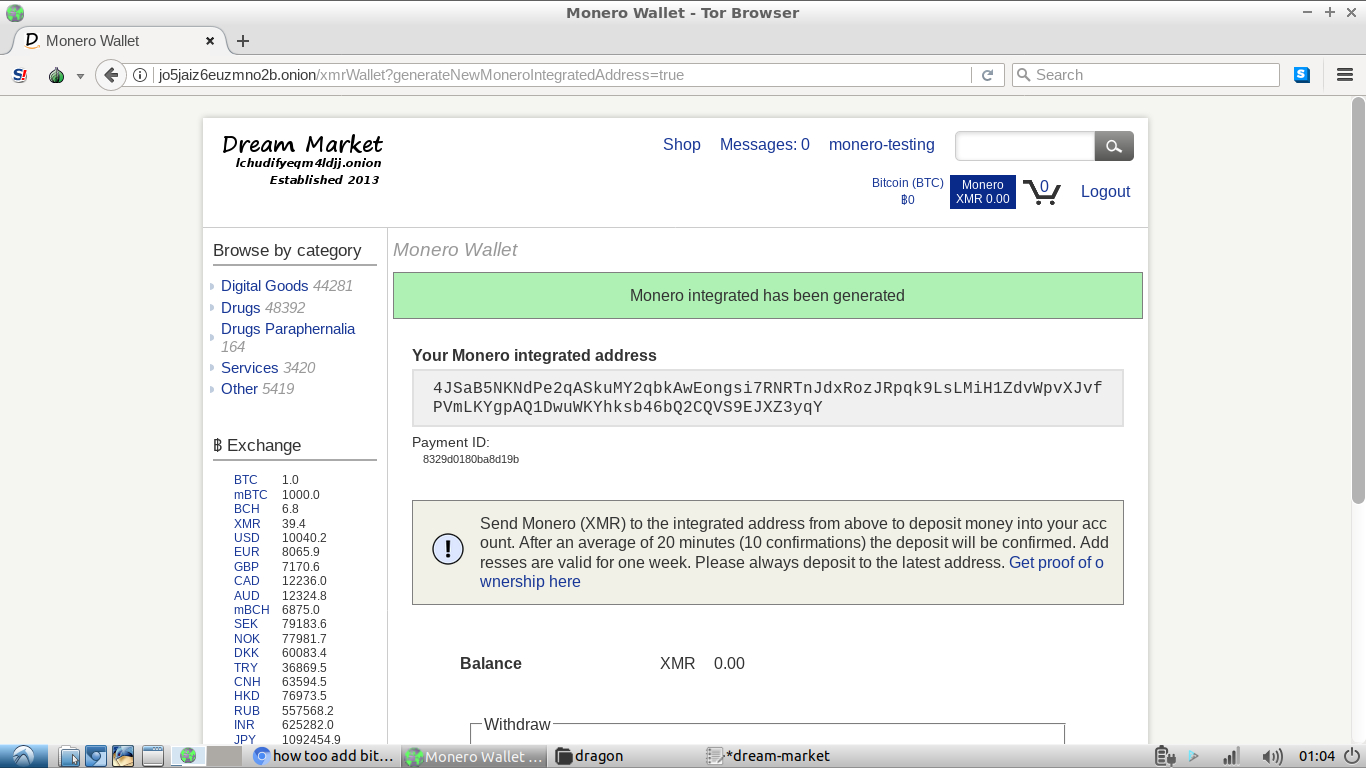The height and width of the screenshot is (768, 1366).
Task: Click the mBTC exchange rate link
Action: tap(251, 495)
